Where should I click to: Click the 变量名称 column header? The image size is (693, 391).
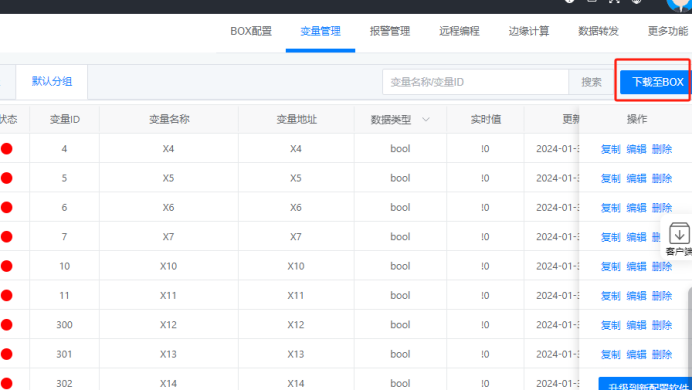tap(169, 119)
